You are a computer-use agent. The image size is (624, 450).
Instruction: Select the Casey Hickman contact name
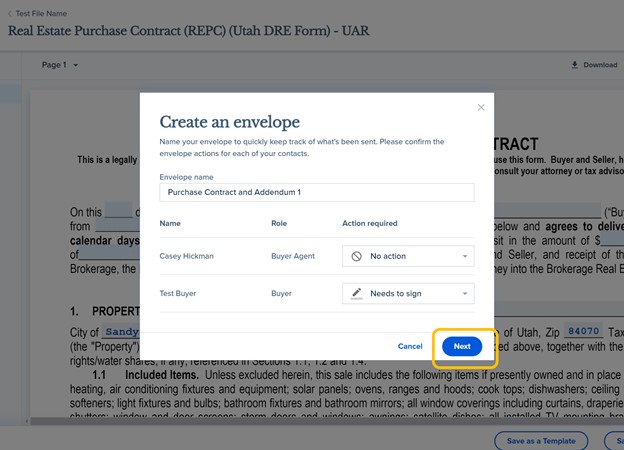point(187,256)
